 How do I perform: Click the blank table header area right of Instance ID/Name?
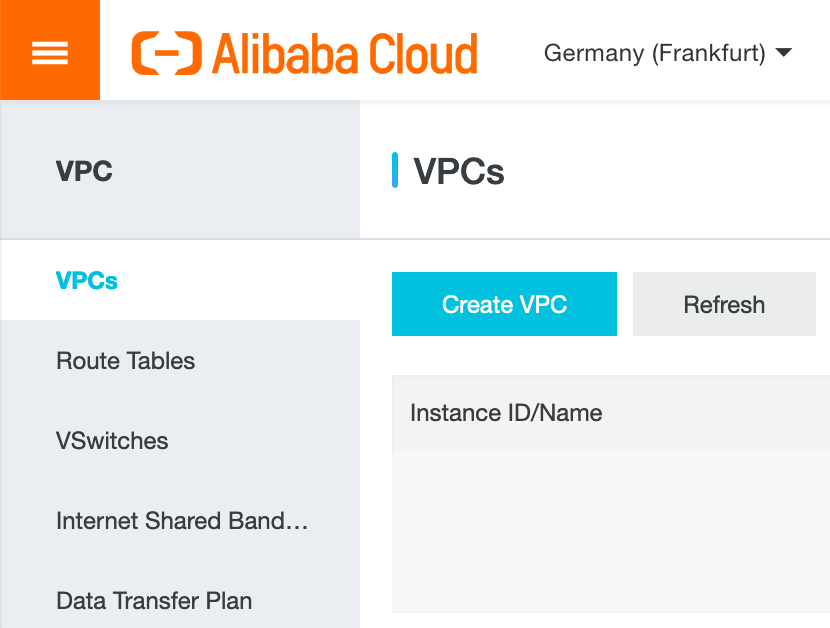point(716,413)
